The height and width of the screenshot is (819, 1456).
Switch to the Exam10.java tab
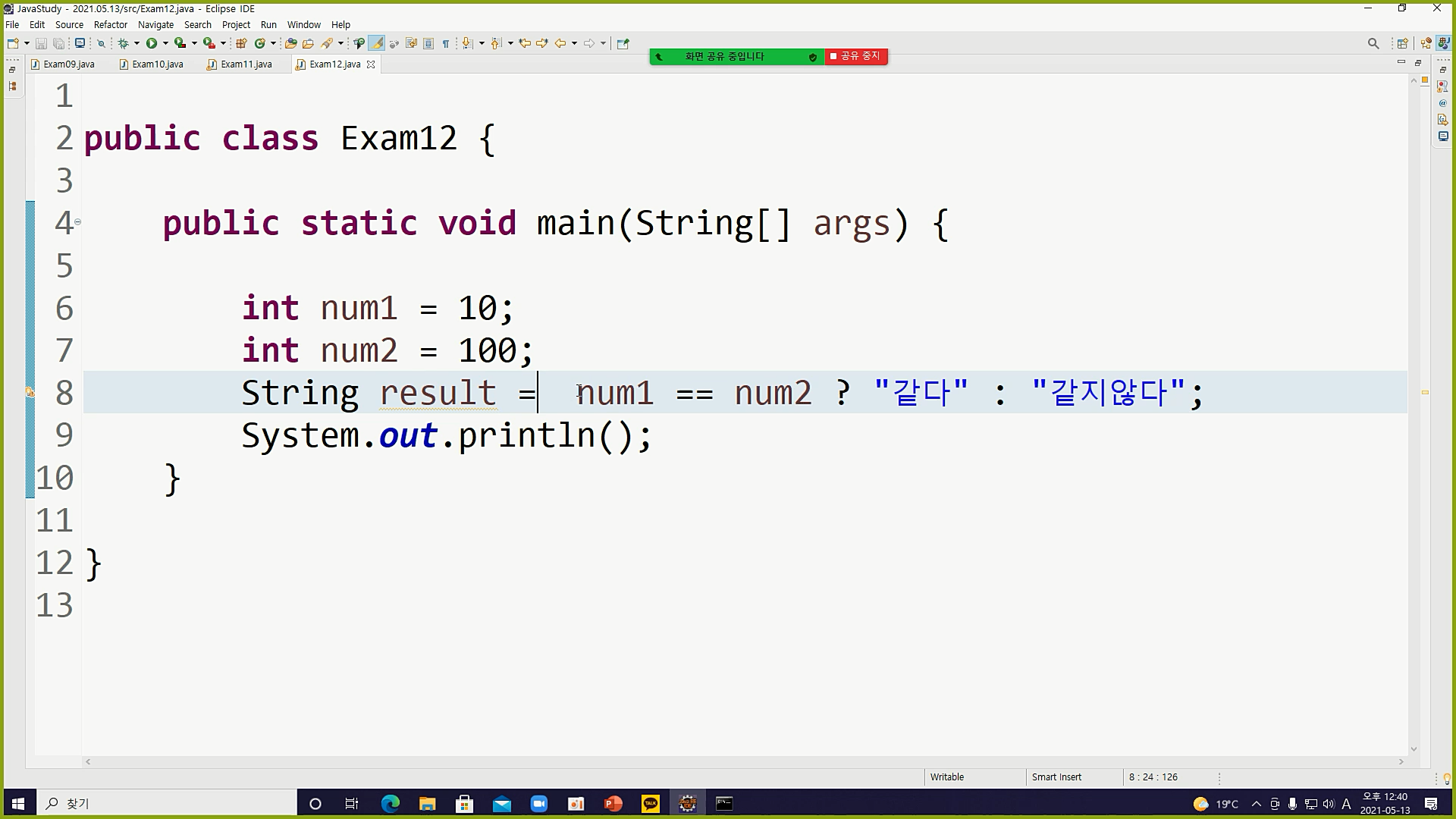(x=157, y=64)
